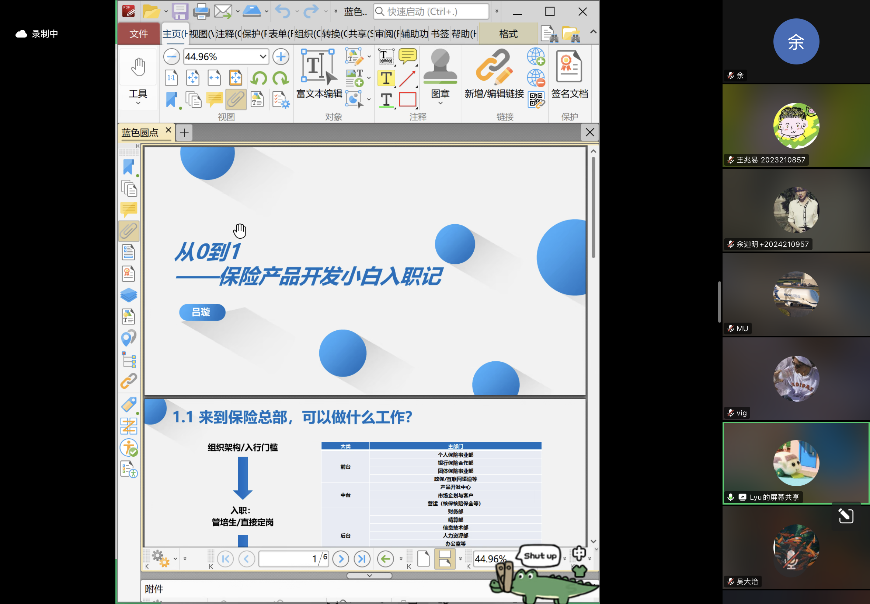Add a new document tab
Image resolution: width=870 pixels, height=604 pixels.
[x=185, y=132]
